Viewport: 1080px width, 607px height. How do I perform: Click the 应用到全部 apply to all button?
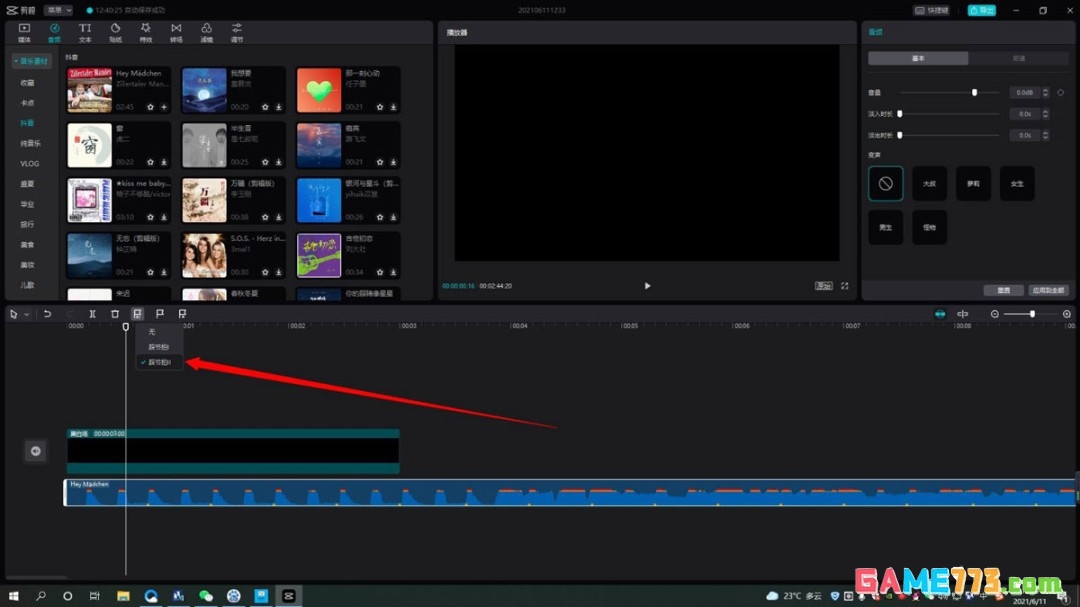click(x=1048, y=290)
